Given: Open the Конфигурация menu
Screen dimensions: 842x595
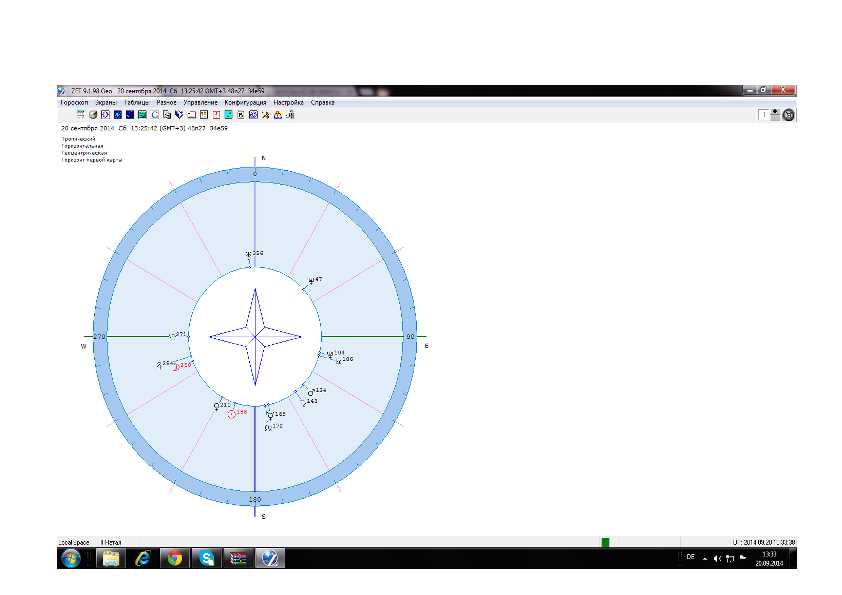Looking at the screenshot, I should tap(245, 102).
